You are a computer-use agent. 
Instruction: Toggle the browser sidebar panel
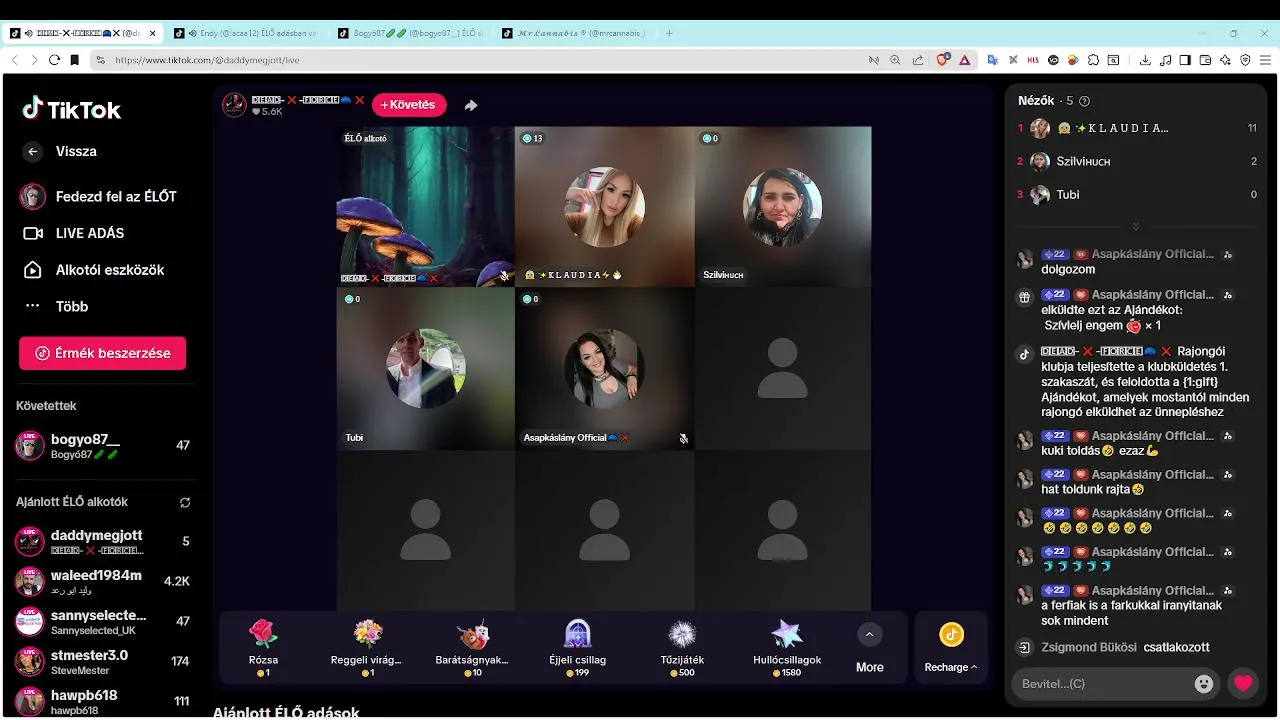click(x=1185, y=60)
